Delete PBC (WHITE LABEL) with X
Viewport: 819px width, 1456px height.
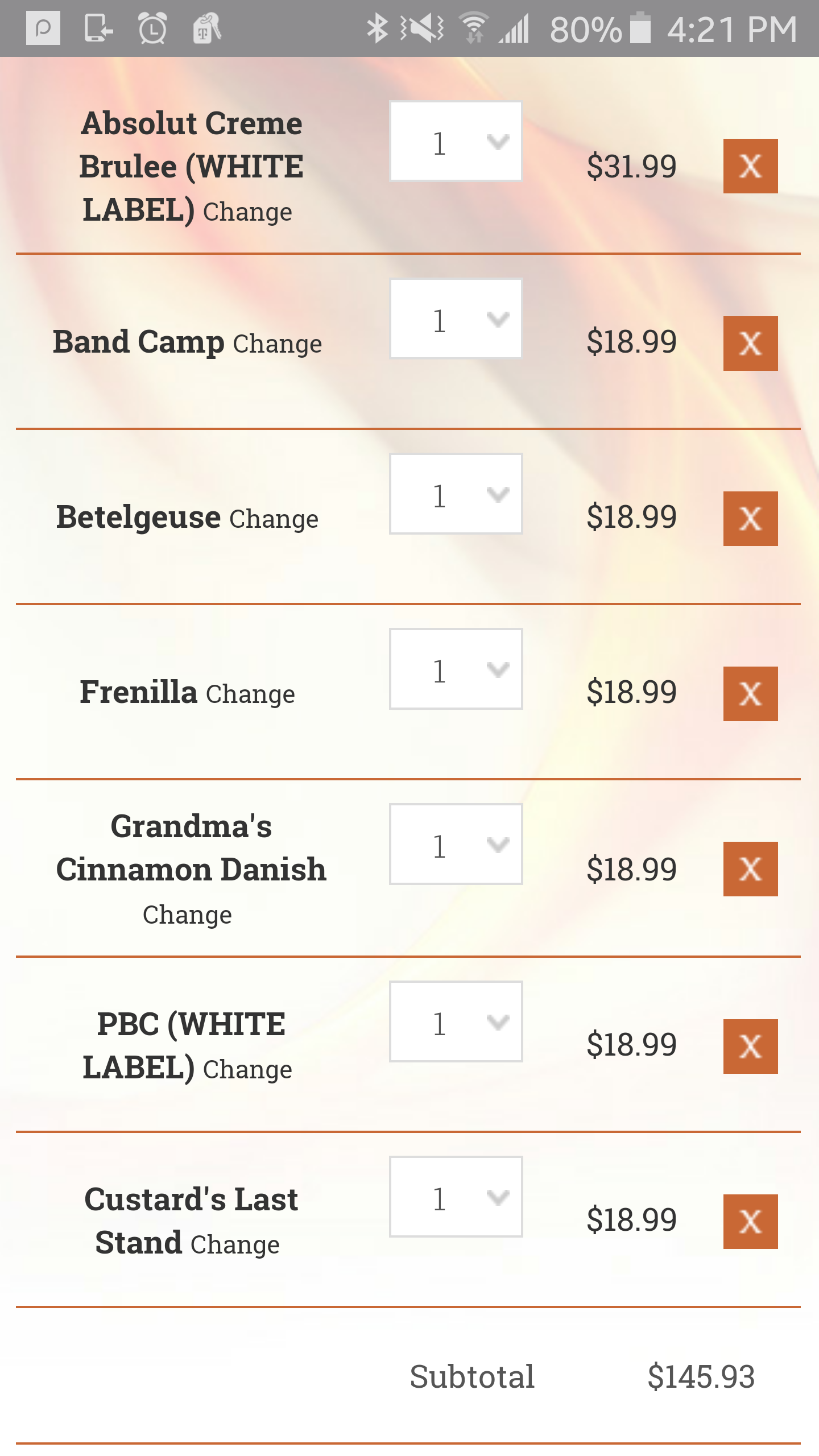pos(750,1046)
